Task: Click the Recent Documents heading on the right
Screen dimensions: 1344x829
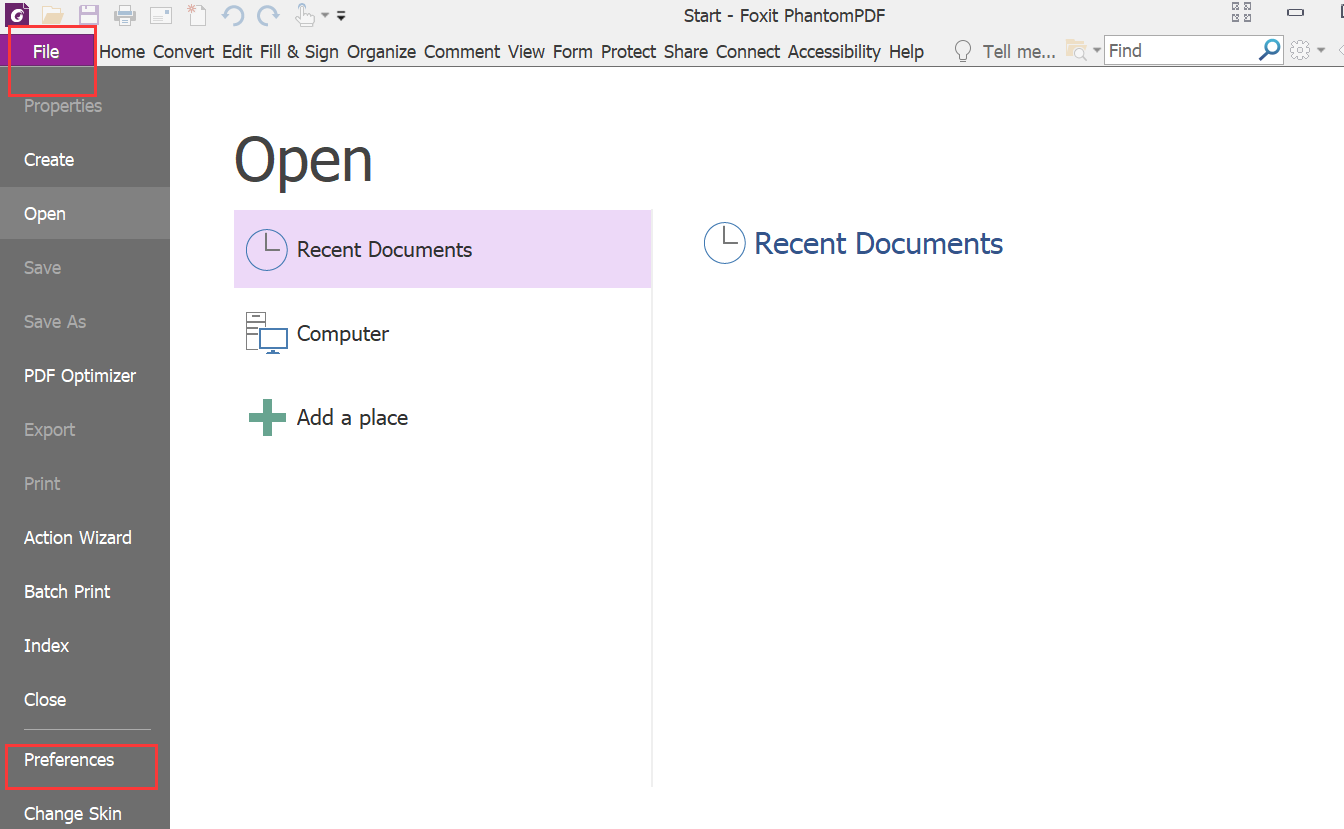Action: tap(878, 243)
